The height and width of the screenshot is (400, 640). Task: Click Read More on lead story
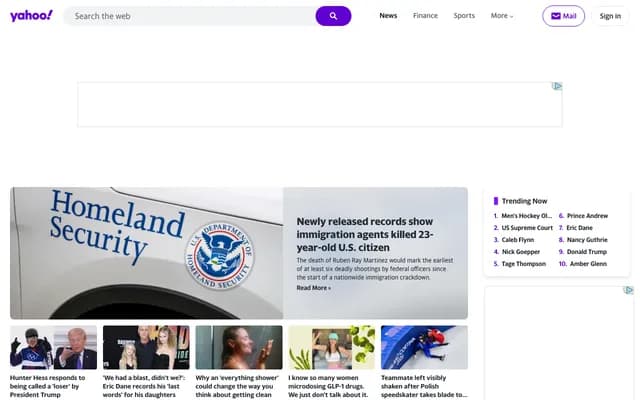tap(313, 288)
